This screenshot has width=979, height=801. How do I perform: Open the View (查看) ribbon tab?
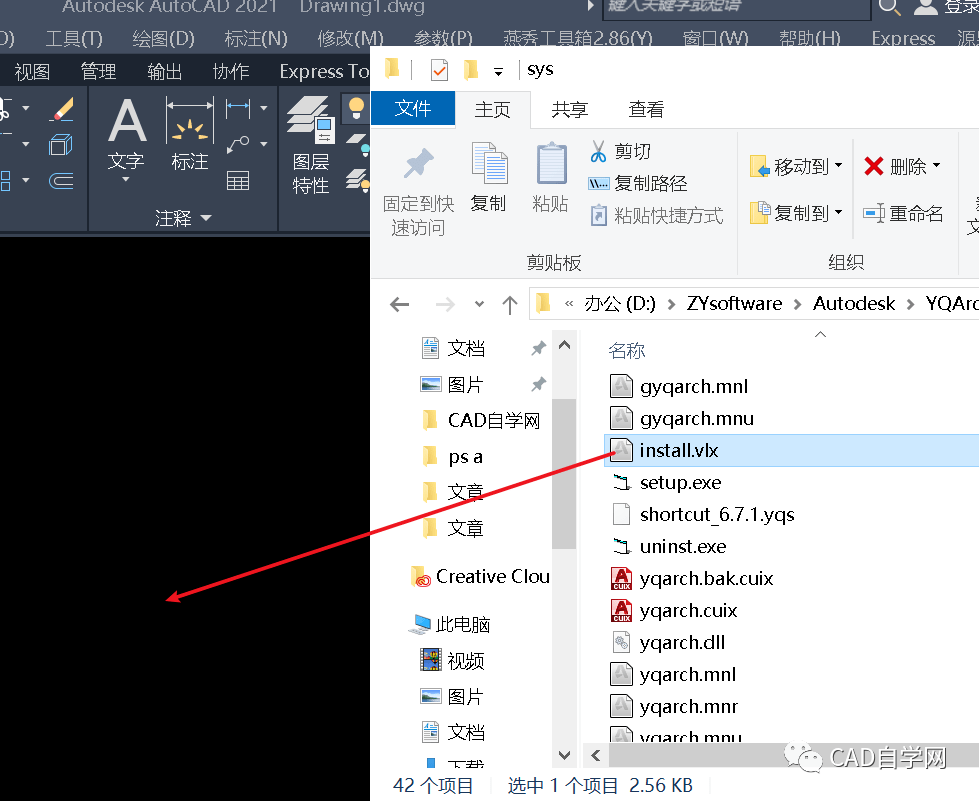point(646,109)
